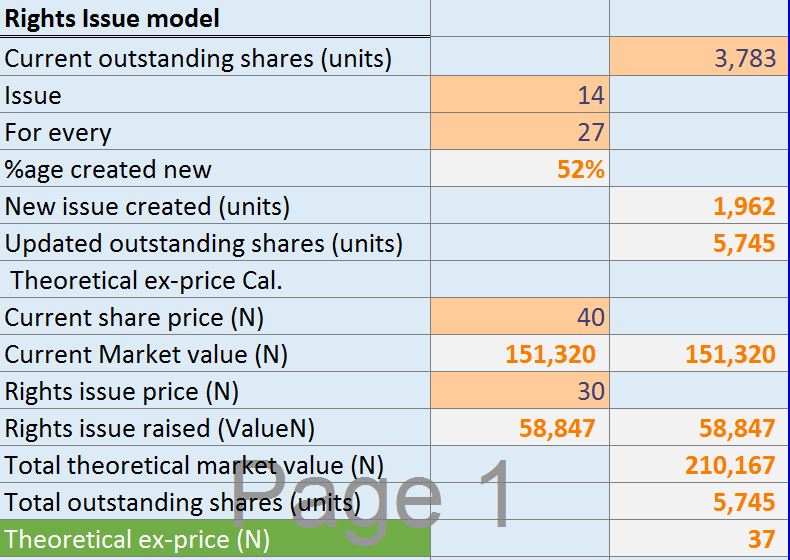
Task: Select the '%age created new' label cell
Action: pyautogui.click(x=214, y=169)
